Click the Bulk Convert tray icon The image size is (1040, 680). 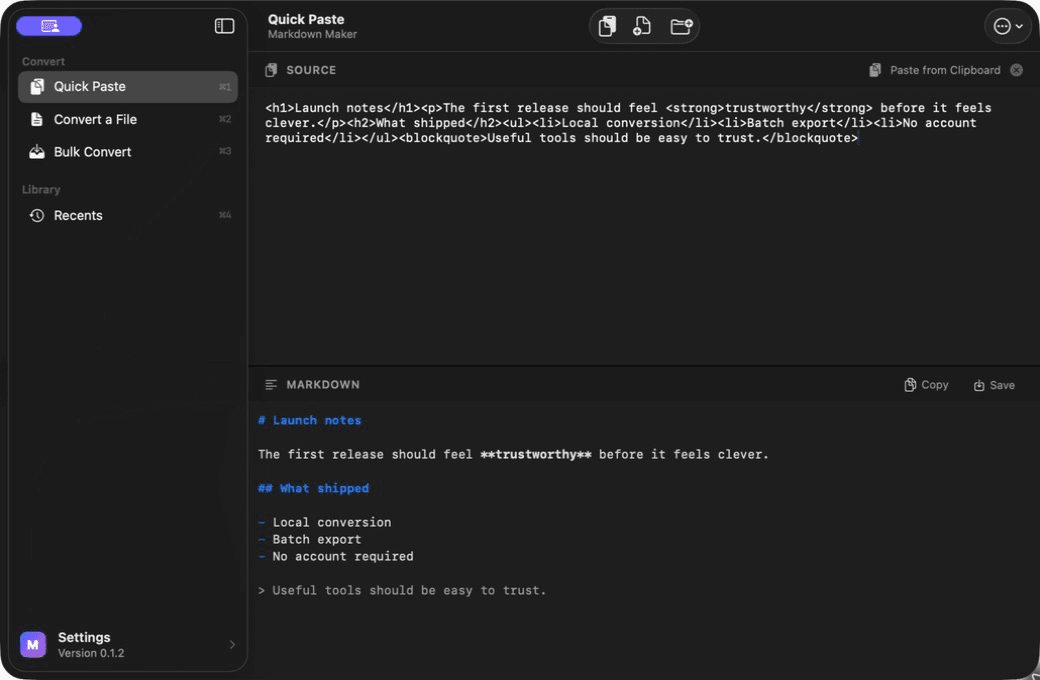(36, 152)
